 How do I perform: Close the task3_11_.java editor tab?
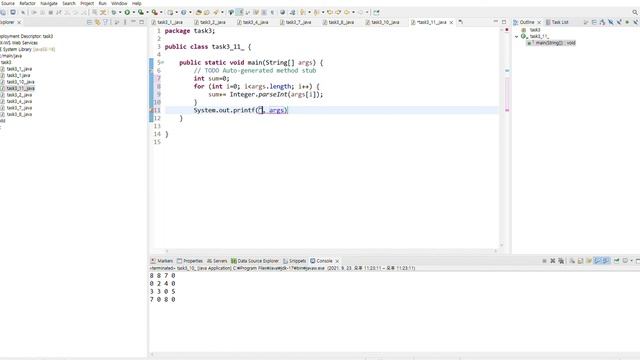tap(451, 22)
